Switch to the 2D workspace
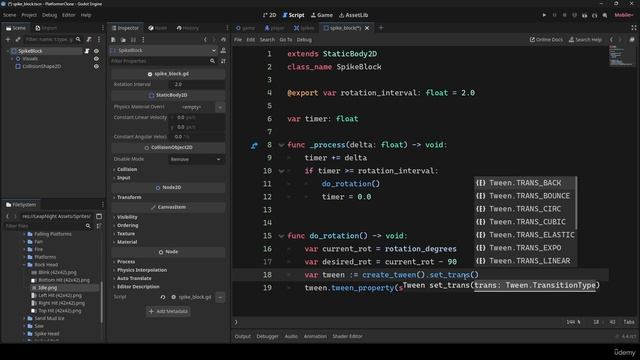The height and width of the screenshot is (360, 640). [x=269, y=15]
